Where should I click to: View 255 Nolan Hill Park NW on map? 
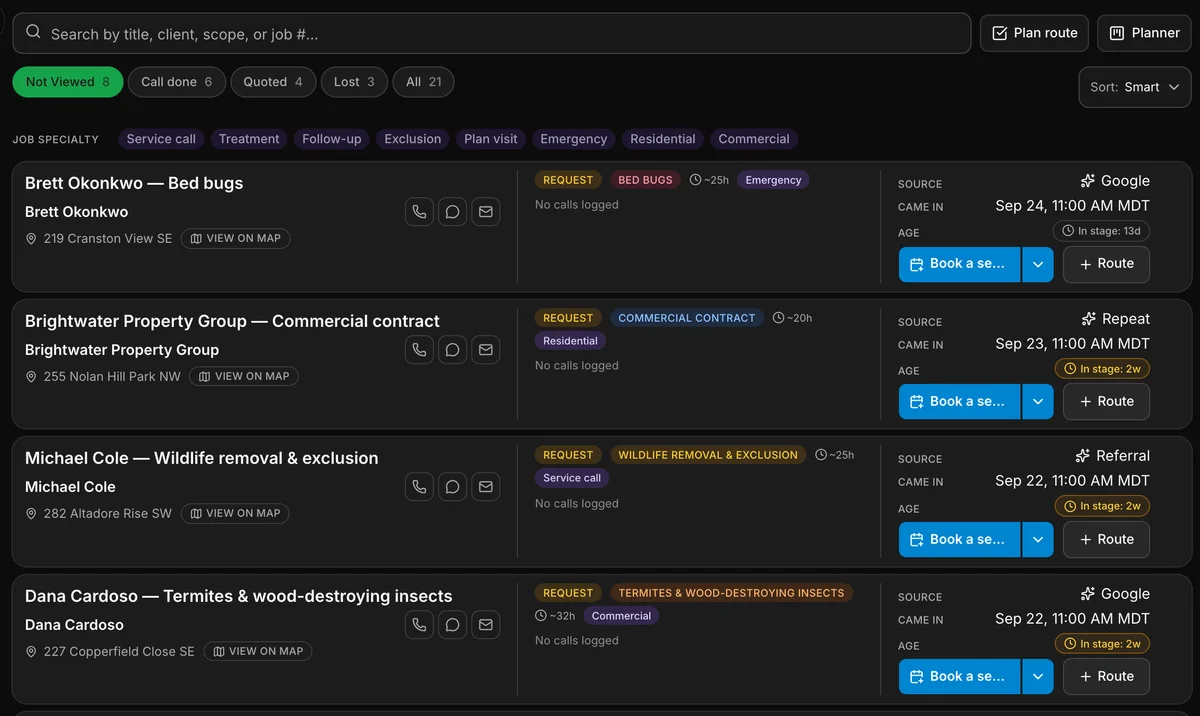pyautogui.click(x=244, y=377)
